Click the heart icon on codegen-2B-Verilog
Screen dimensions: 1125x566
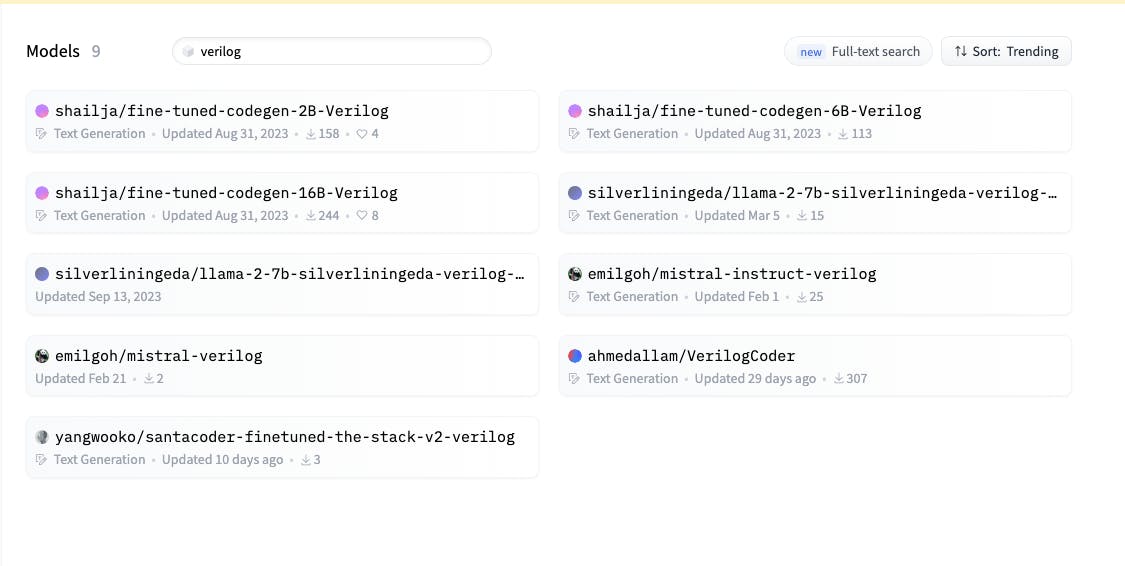362,134
